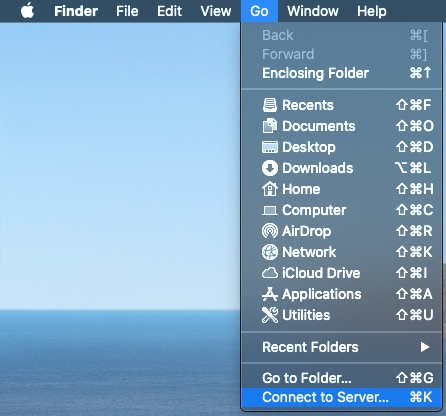Choose Go to Folder… option
Image resolution: width=446 pixels, height=416 pixels.
pyautogui.click(x=342, y=378)
